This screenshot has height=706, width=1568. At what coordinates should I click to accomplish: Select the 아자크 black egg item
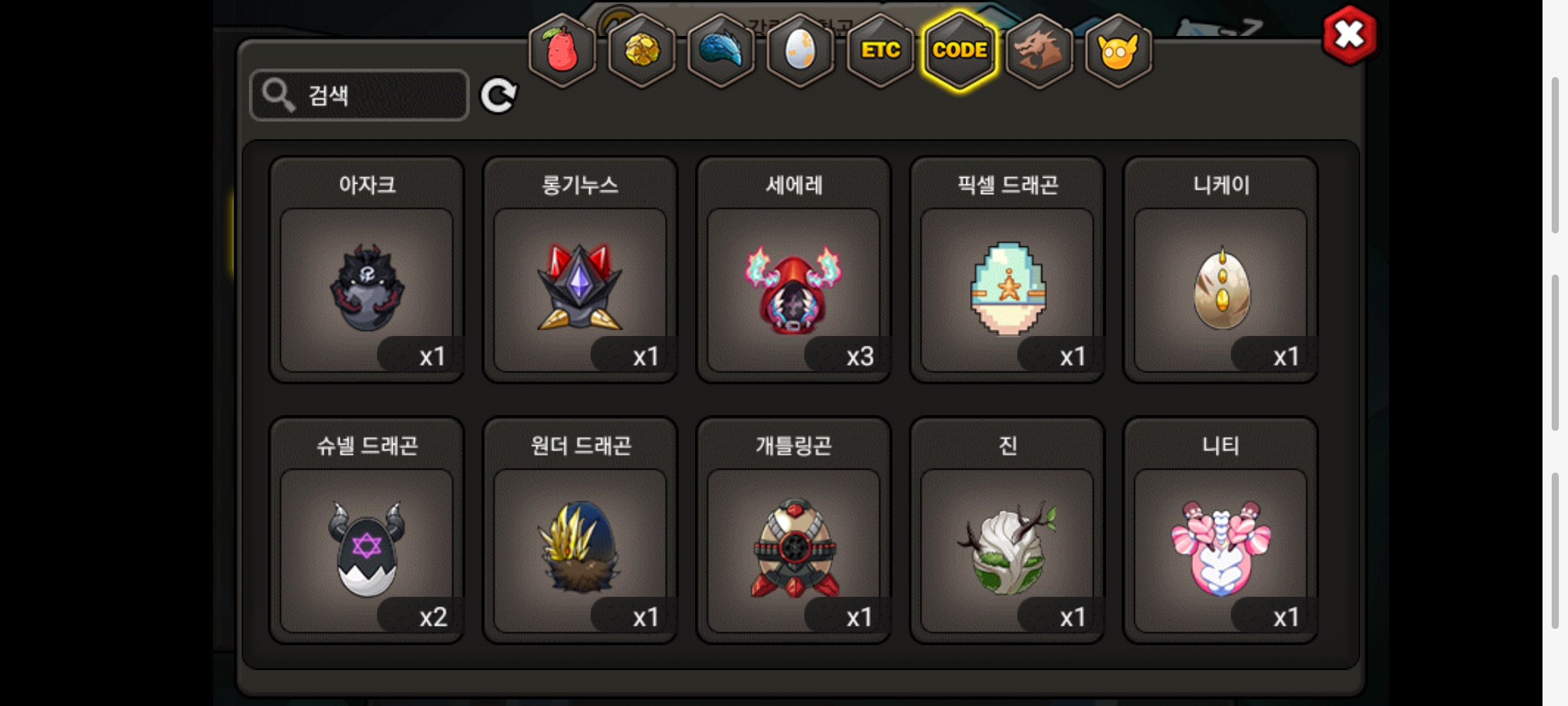click(367, 269)
